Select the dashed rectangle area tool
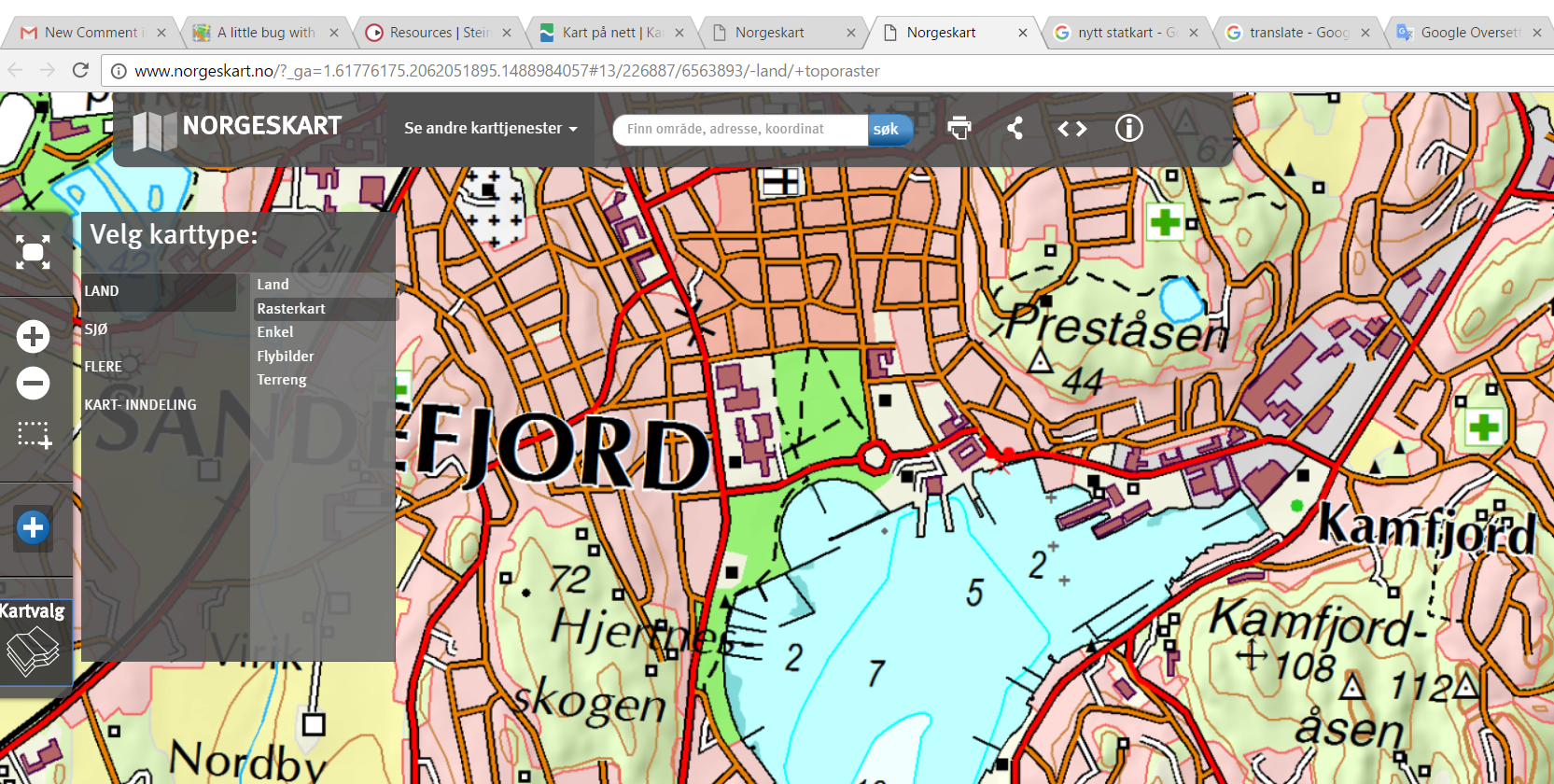 34,435
